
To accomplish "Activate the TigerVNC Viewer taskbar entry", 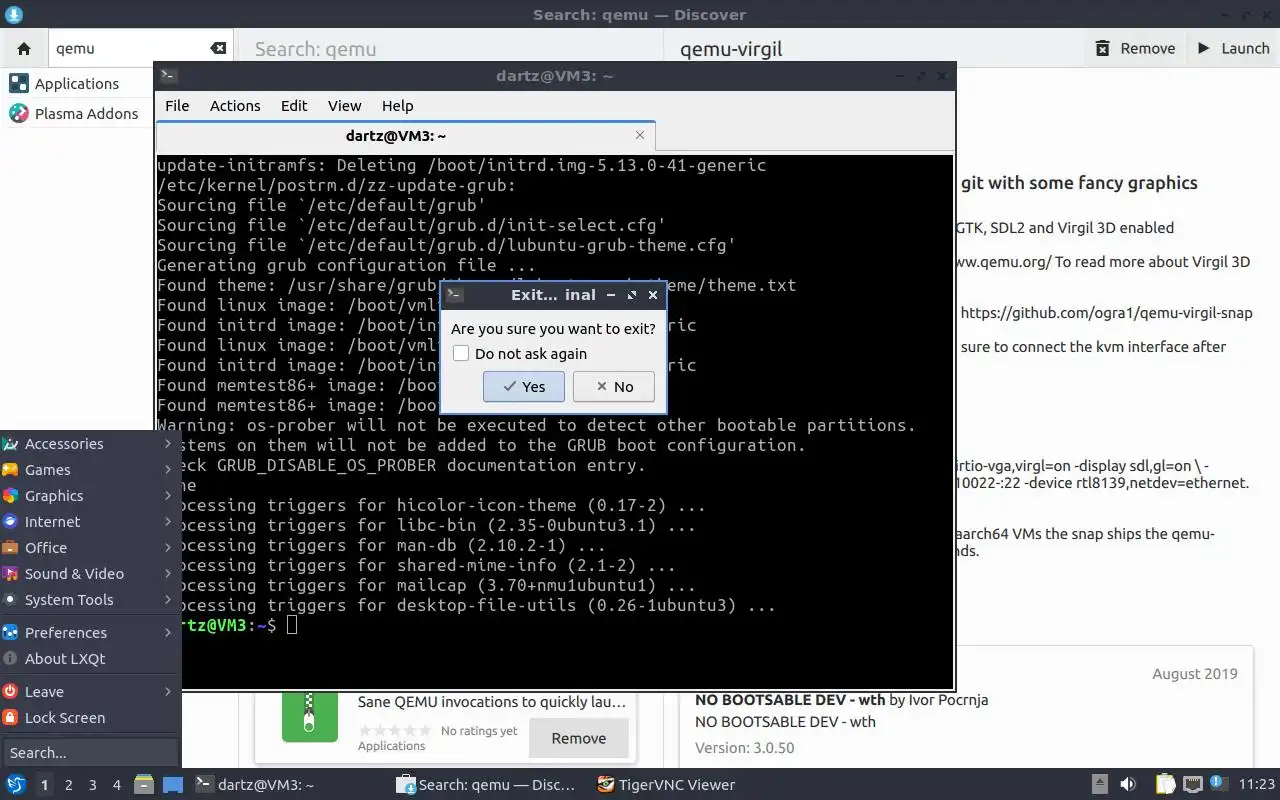I will (692, 785).
